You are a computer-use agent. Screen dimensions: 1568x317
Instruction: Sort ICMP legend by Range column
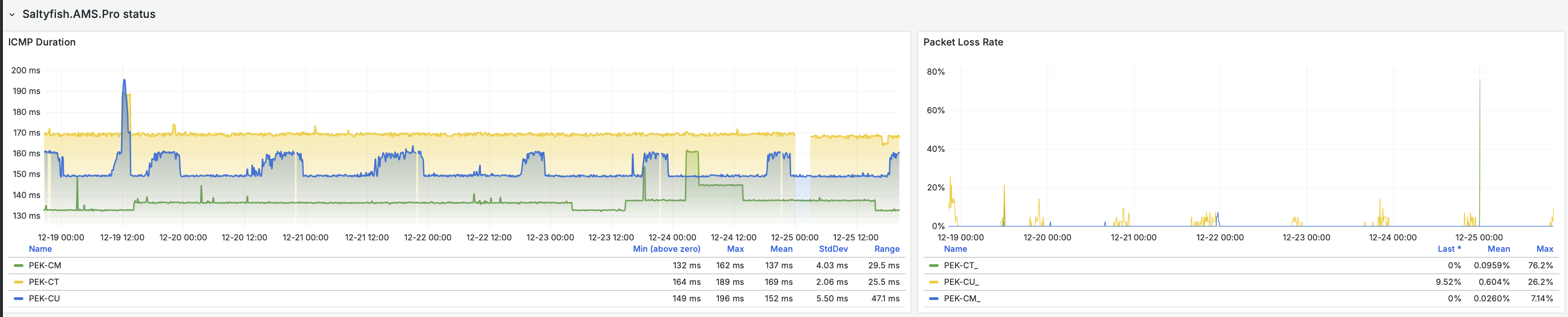pyautogui.click(x=886, y=249)
